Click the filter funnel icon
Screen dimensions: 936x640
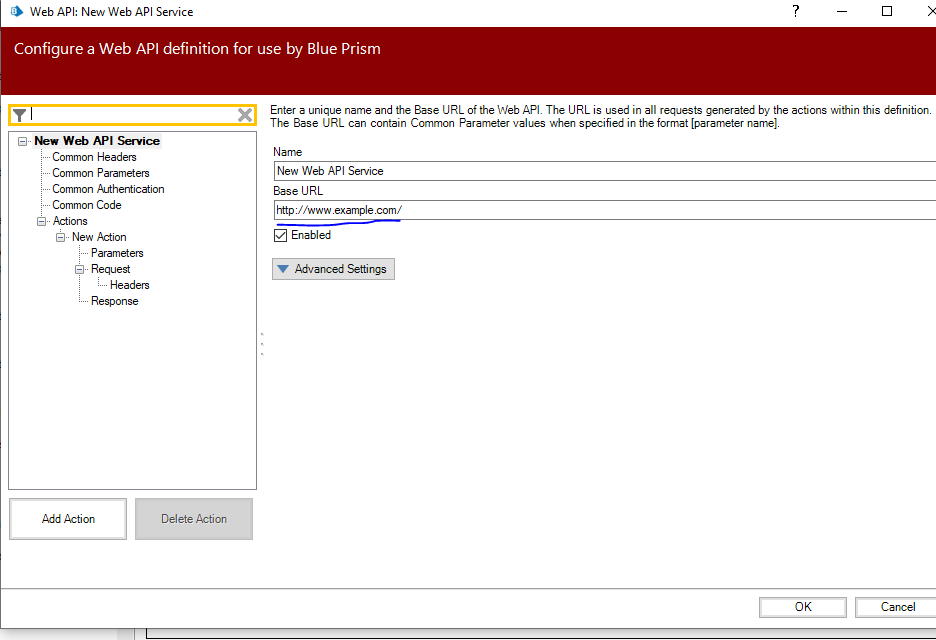point(20,115)
